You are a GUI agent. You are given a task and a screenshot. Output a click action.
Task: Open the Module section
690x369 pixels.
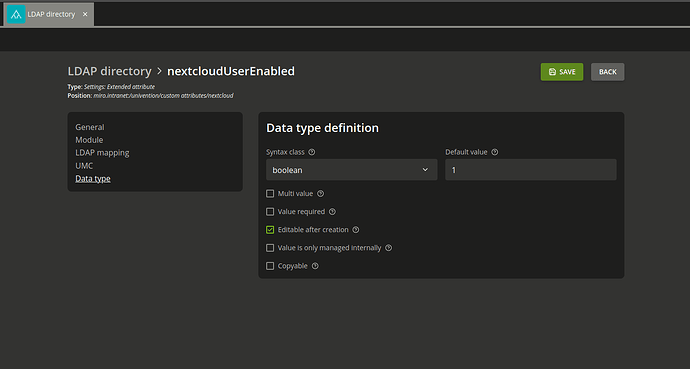point(89,140)
